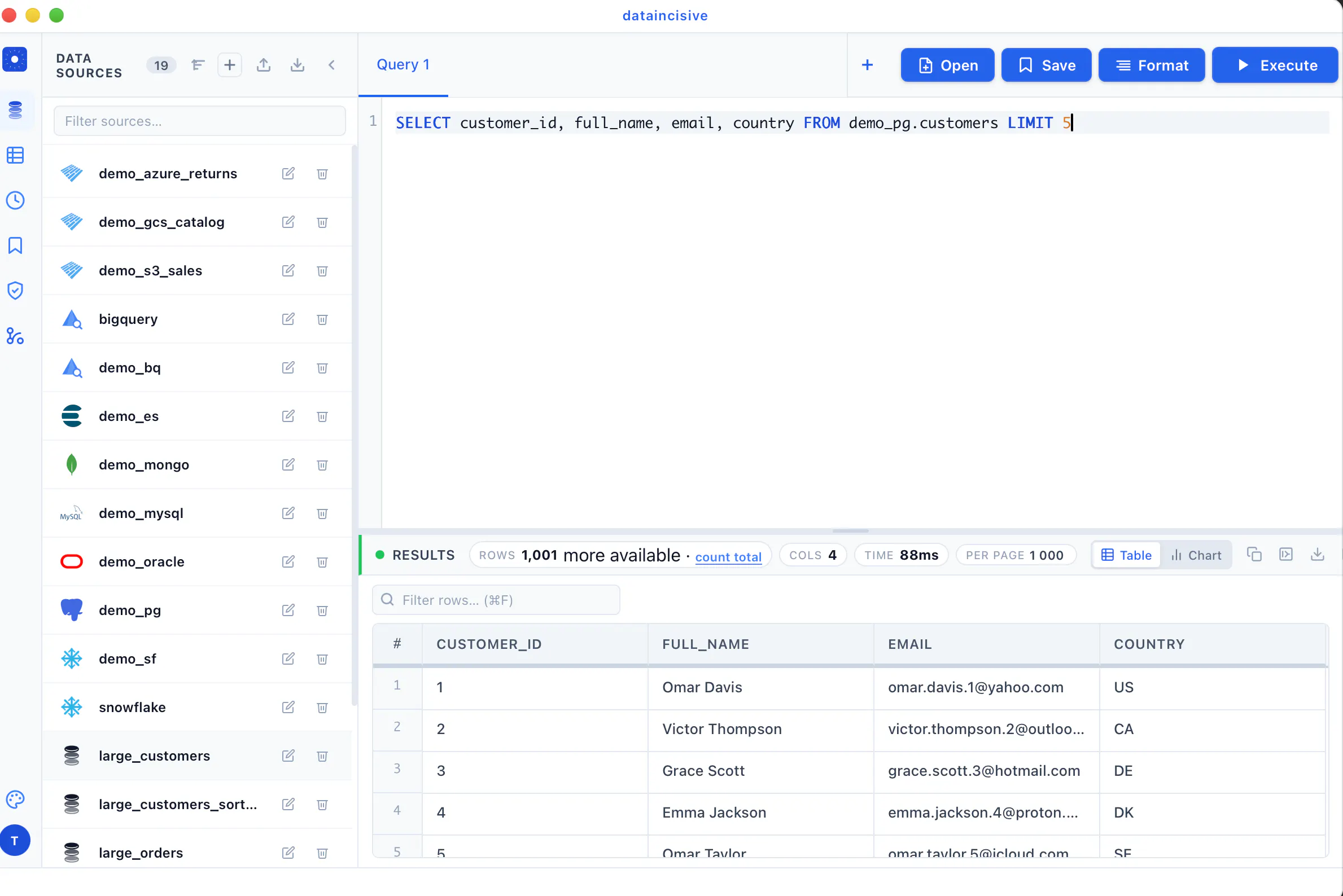Edit the demo_mongo source
This screenshot has width=1343, height=896.
(288, 464)
